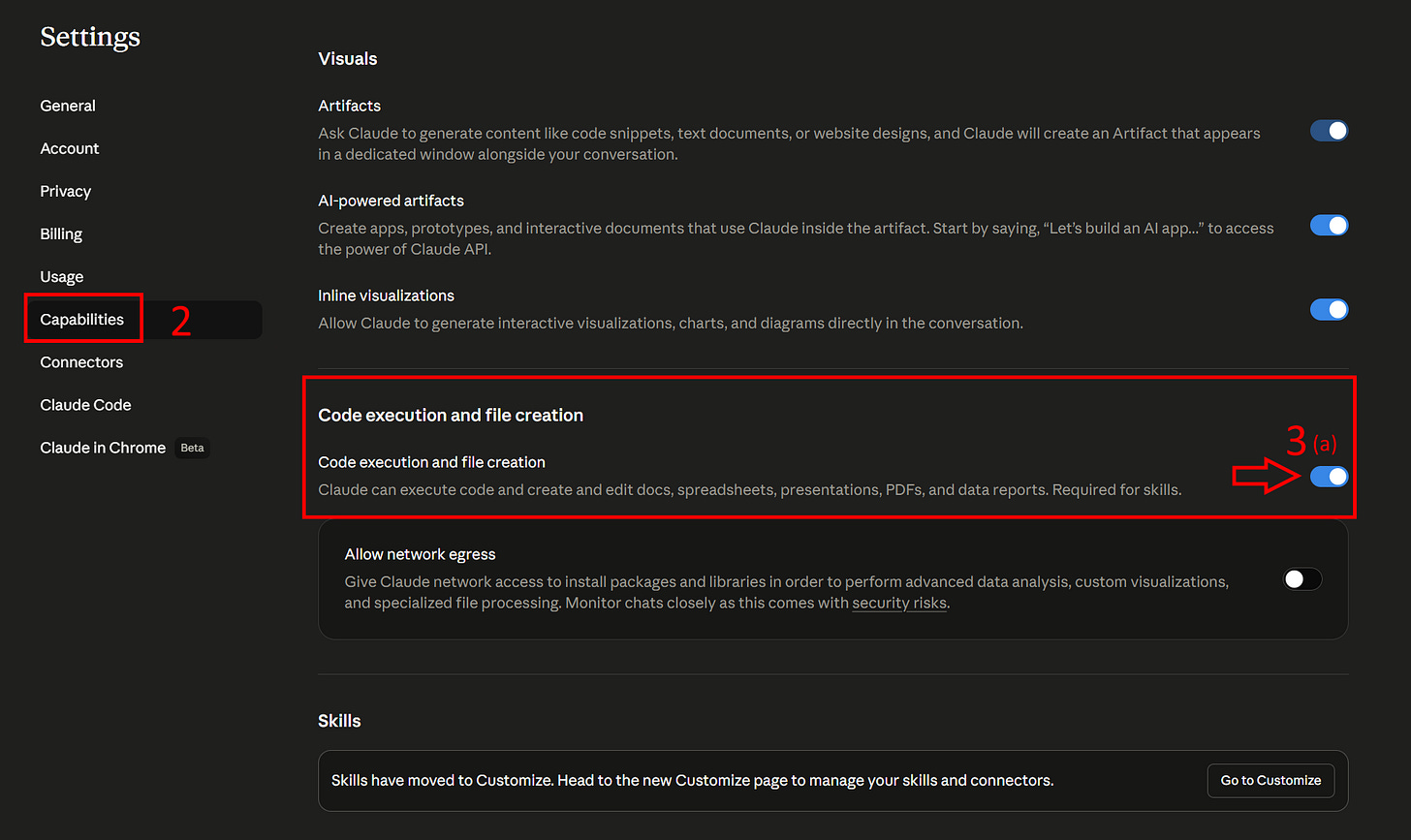This screenshot has height=840, width=1411.
Task: Open the Account settings section
Action: click(70, 148)
